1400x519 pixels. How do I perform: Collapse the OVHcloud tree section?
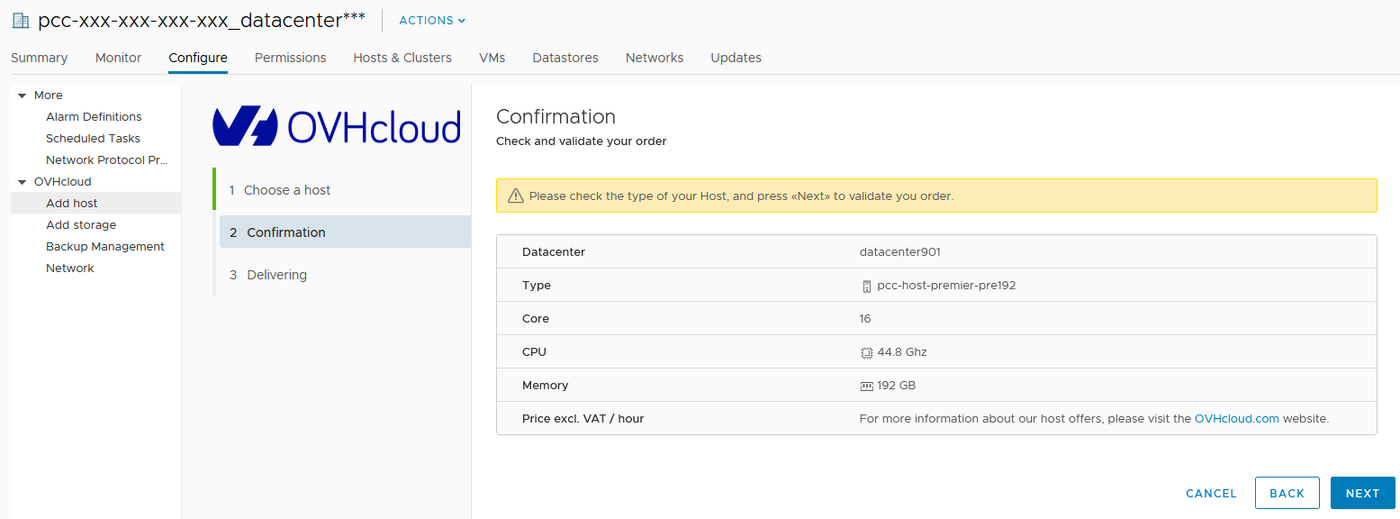22,182
